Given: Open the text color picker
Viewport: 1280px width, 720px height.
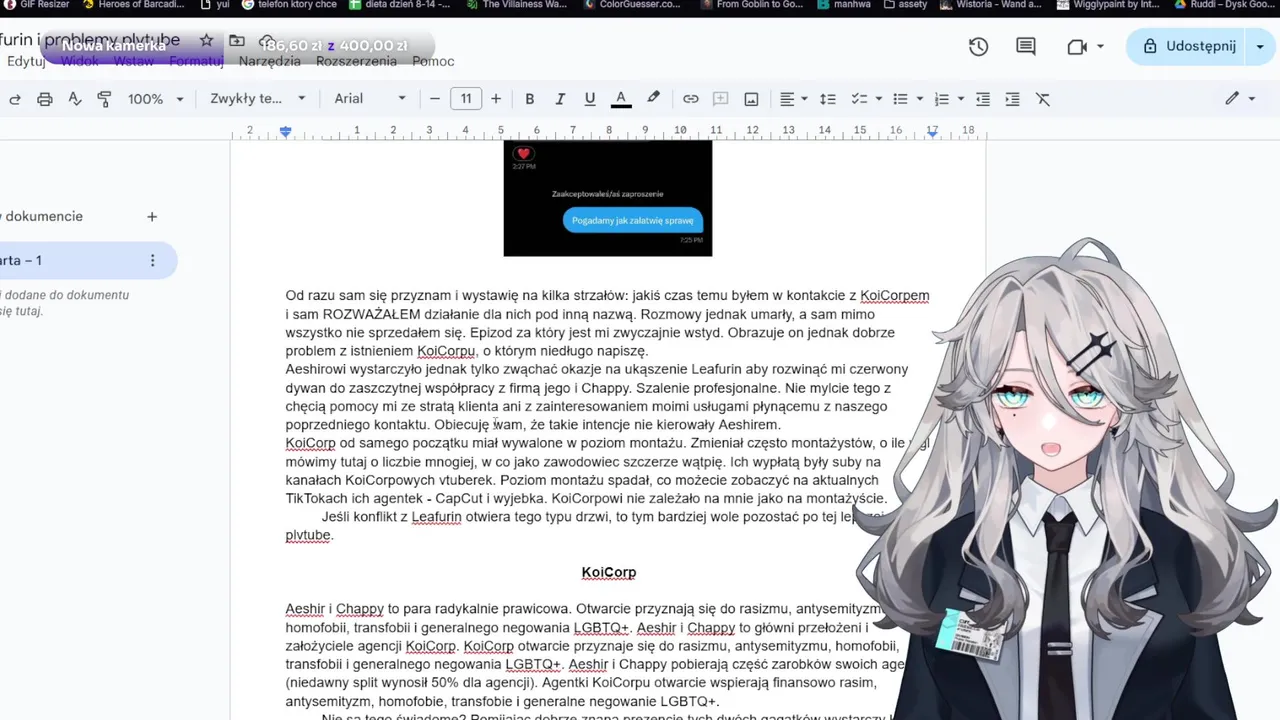Looking at the screenshot, I should [x=621, y=99].
